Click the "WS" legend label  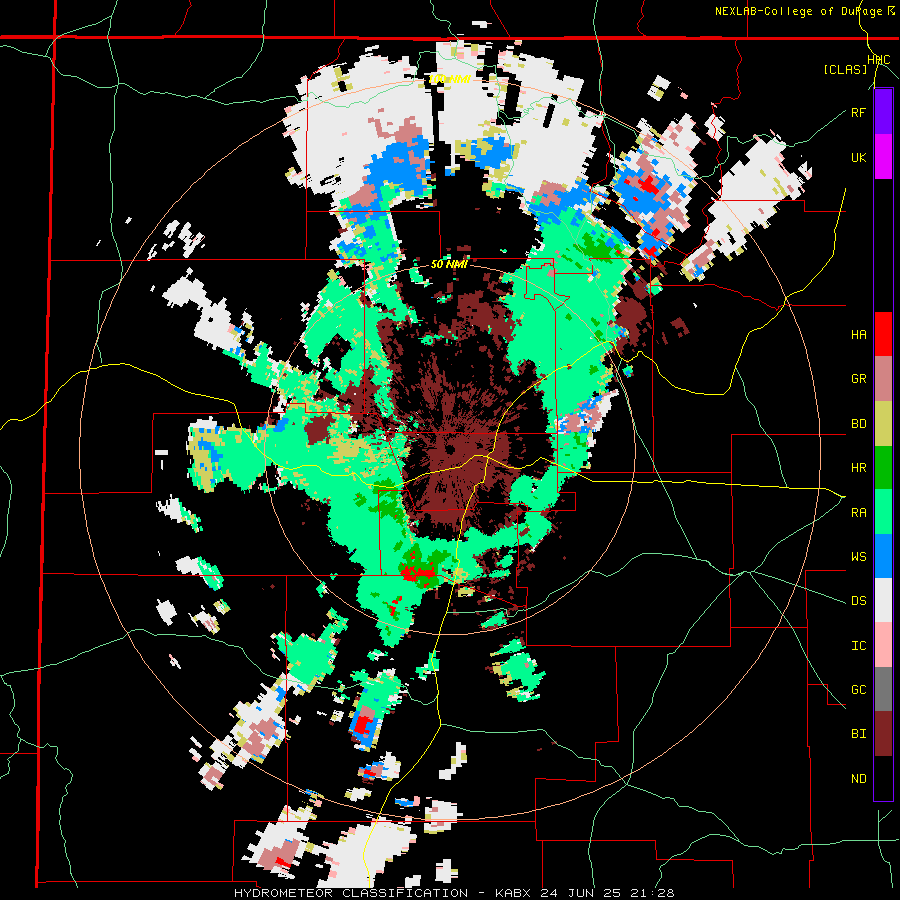(x=858, y=557)
